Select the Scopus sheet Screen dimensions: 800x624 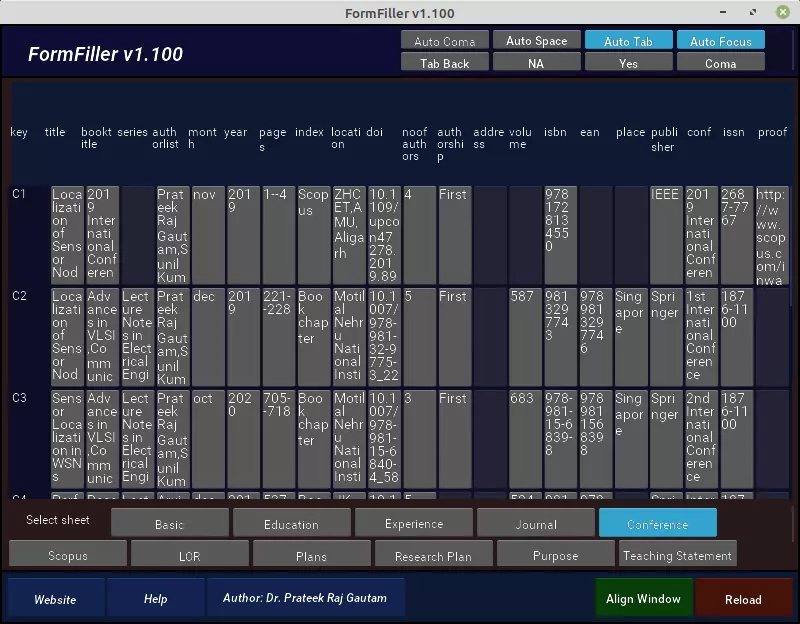[x=68, y=554]
